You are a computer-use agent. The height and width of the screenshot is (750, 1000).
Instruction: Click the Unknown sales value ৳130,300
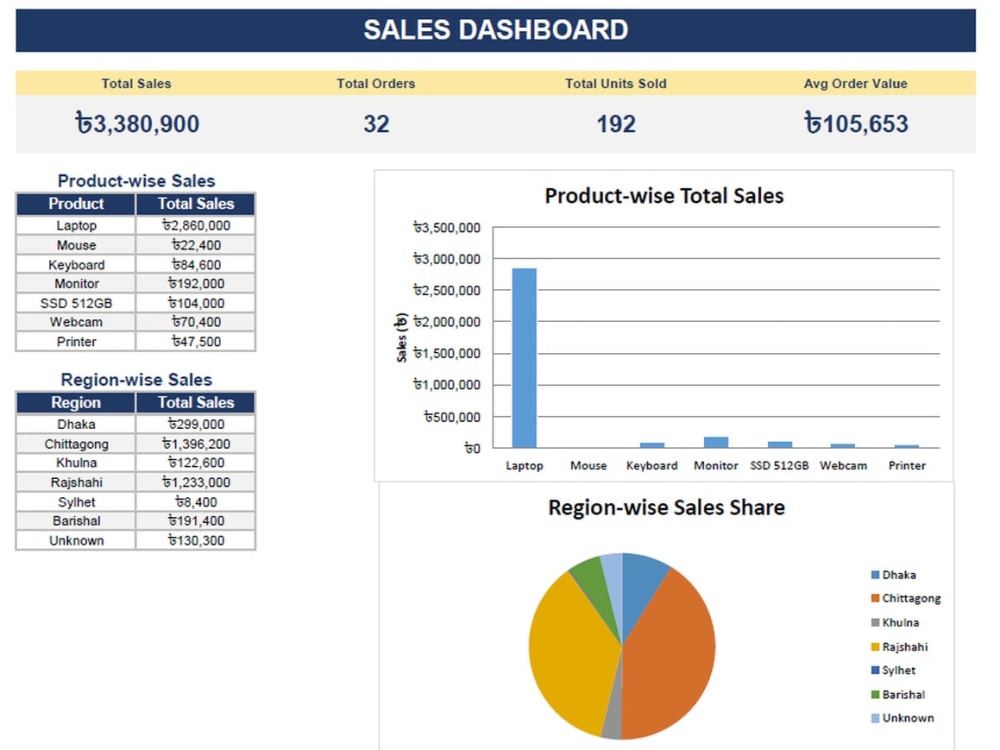(x=196, y=540)
